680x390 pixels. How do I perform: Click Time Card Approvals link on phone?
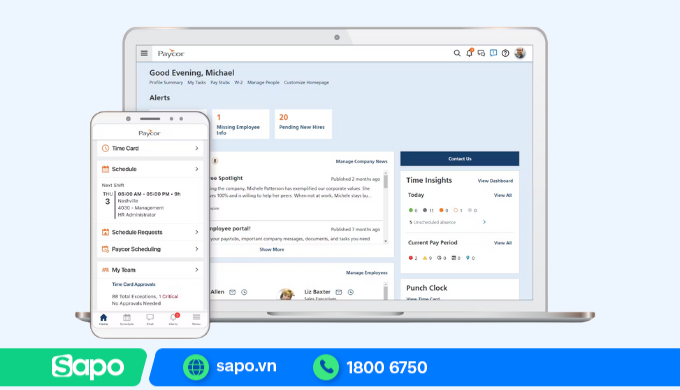pyautogui.click(x=134, y=285)
